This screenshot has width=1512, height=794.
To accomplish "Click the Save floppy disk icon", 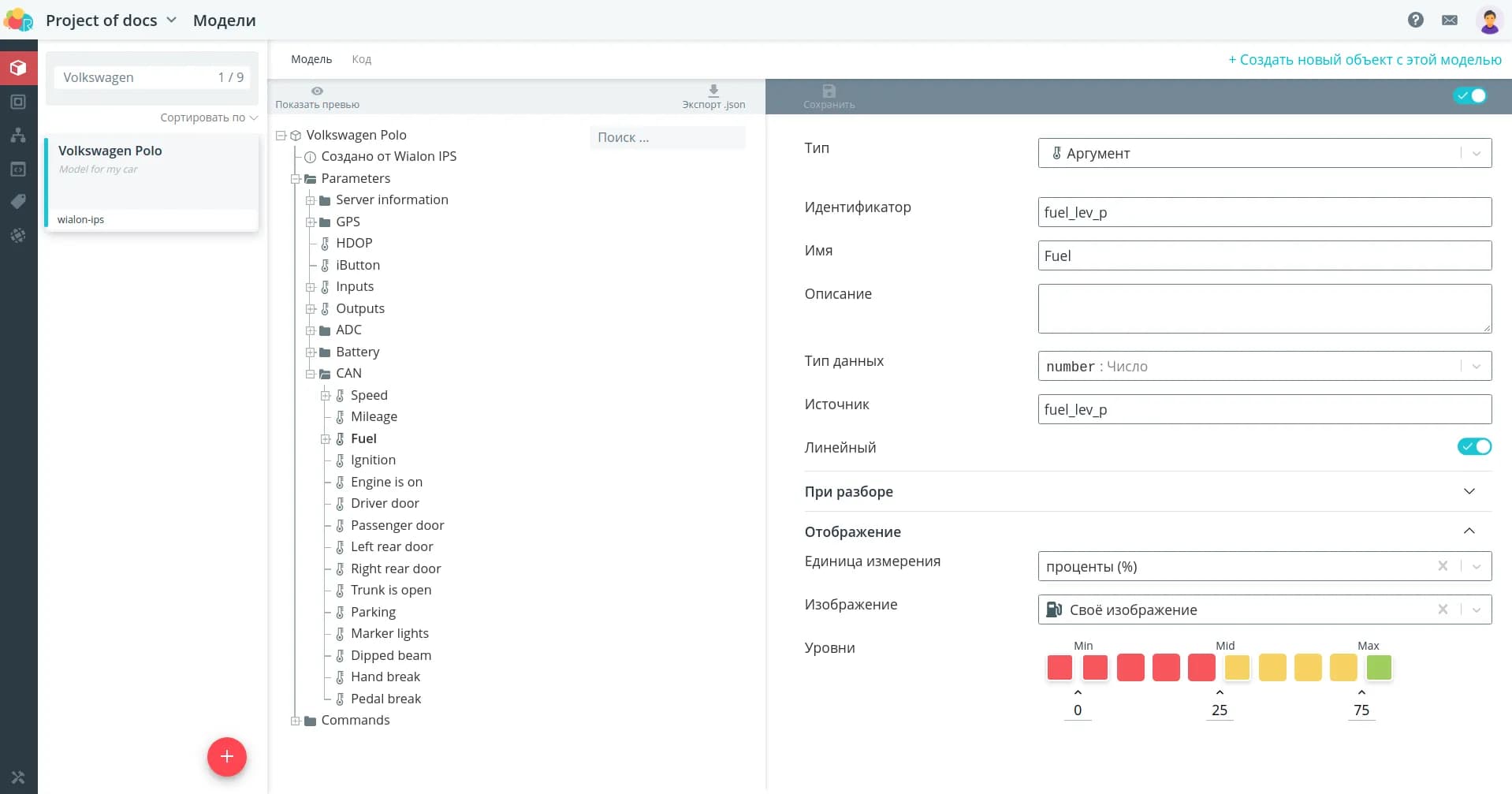I will pyautogui.click(x=829, y=91).
